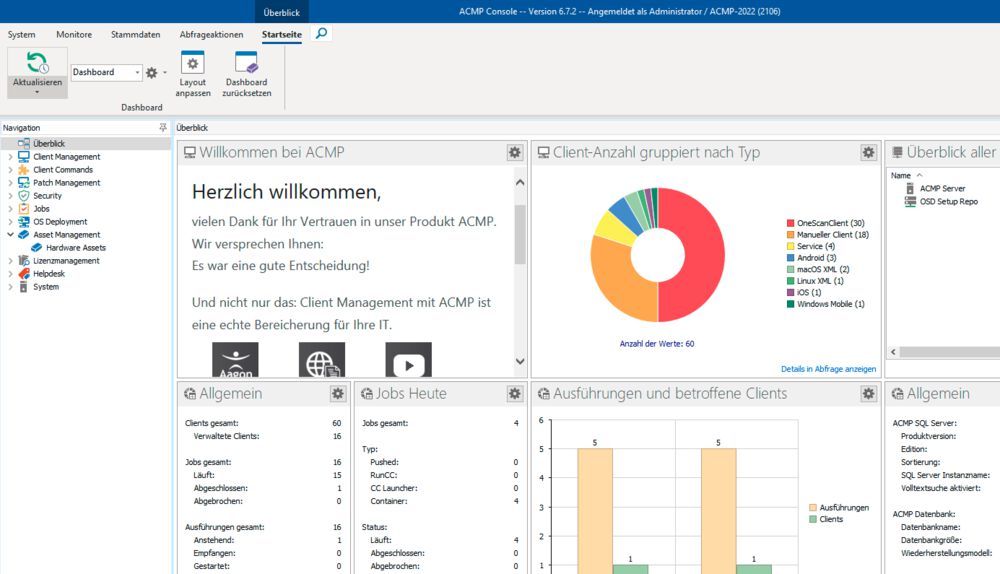Viewport: 1000px width, 574px height.
Task: Click the Service (4) legend entry
Action: [x=811, y=246]
